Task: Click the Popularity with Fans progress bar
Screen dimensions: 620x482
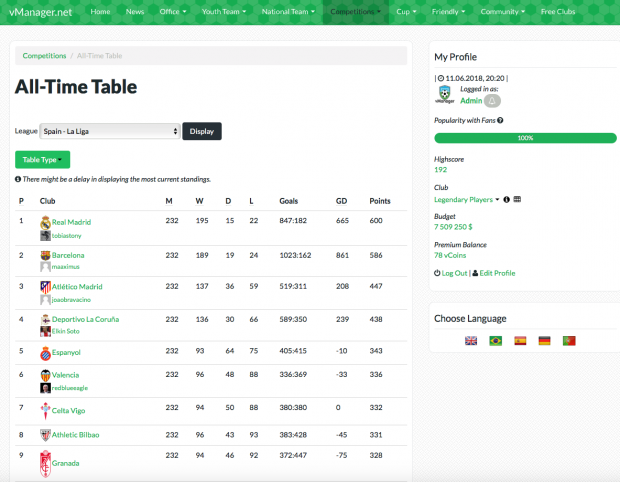Action: [x=525, y=138]
